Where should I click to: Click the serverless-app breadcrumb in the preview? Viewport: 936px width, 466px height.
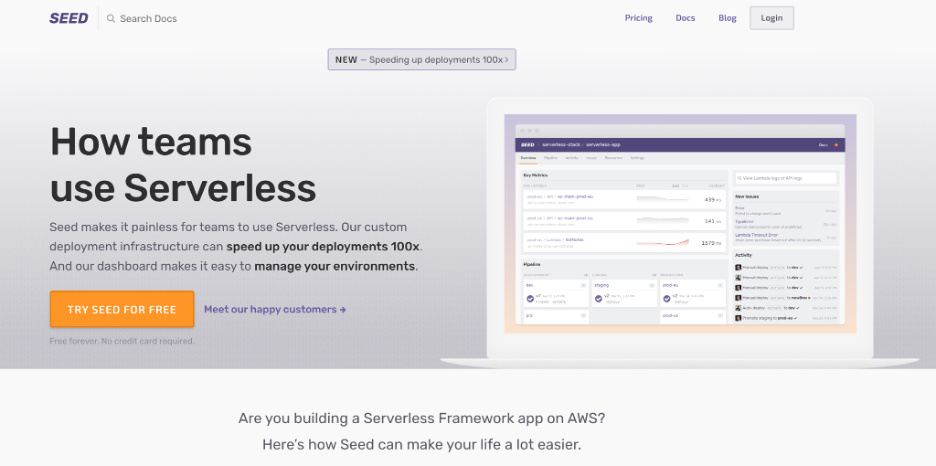[603, 145]
